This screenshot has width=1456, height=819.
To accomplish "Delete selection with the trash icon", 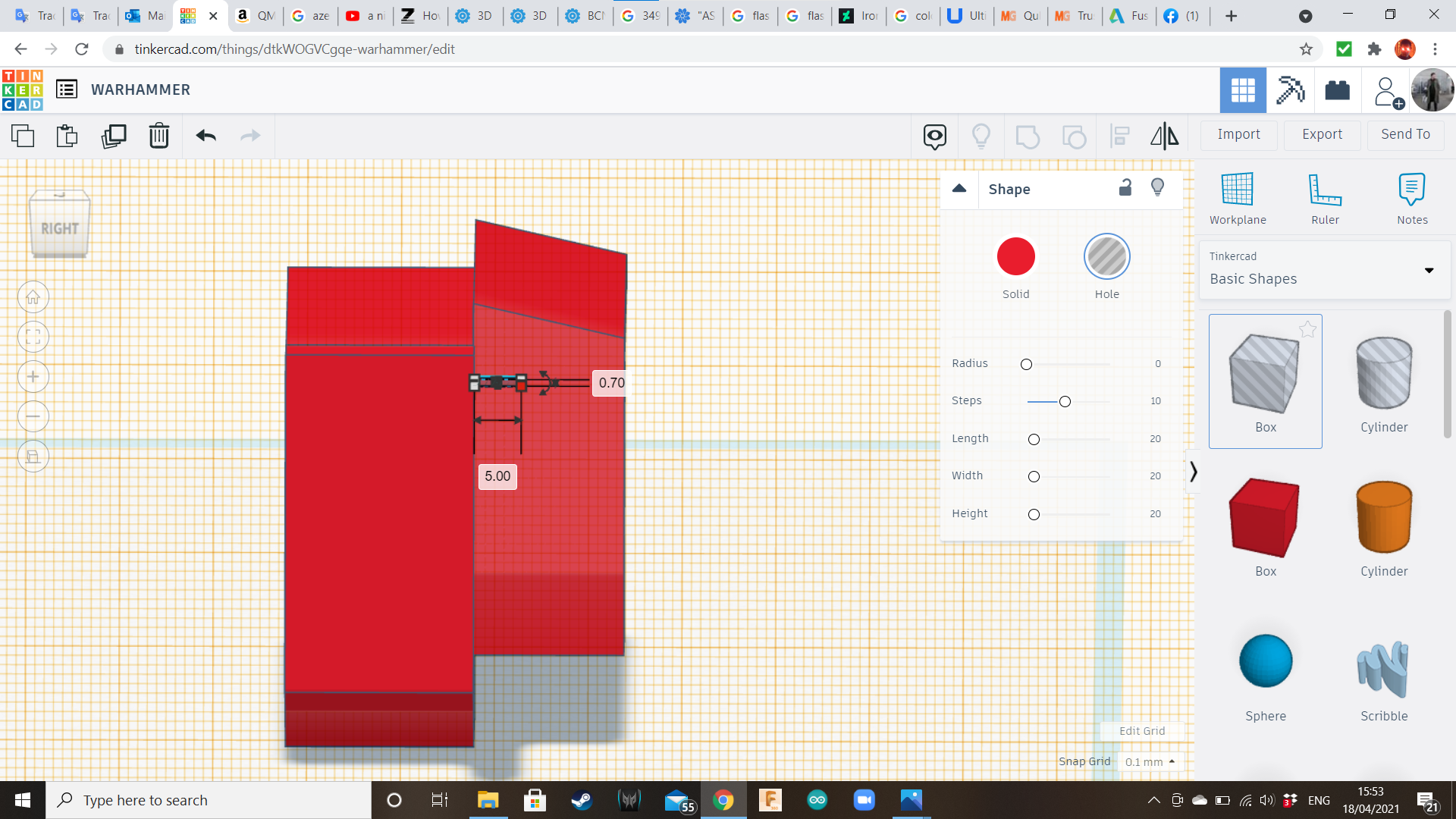I will click(x=158, y=136).
